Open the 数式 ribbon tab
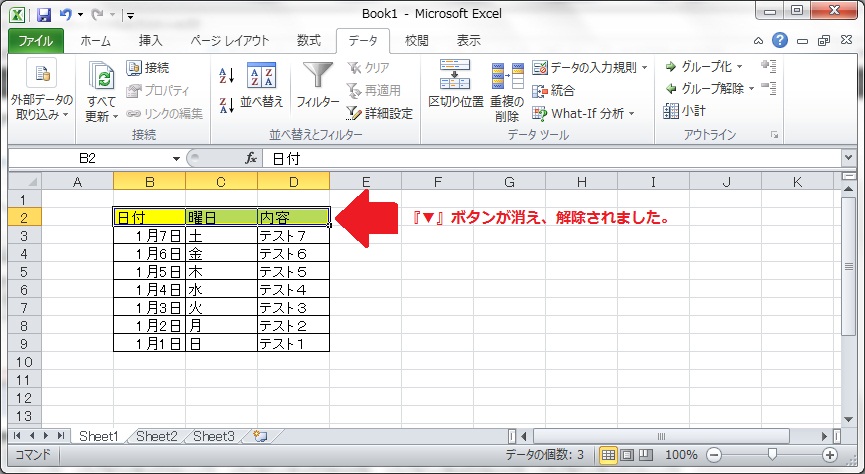This screenshot has width=865, height=474. point(309,41)
